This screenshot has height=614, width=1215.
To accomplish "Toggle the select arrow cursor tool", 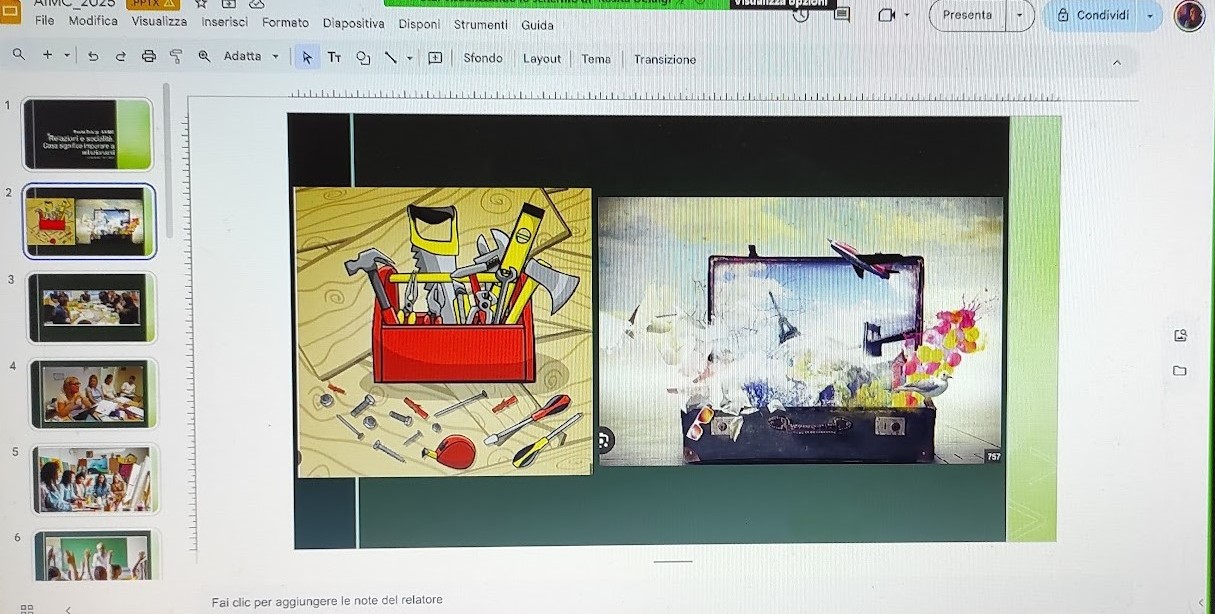I will [x=307, y=58].
